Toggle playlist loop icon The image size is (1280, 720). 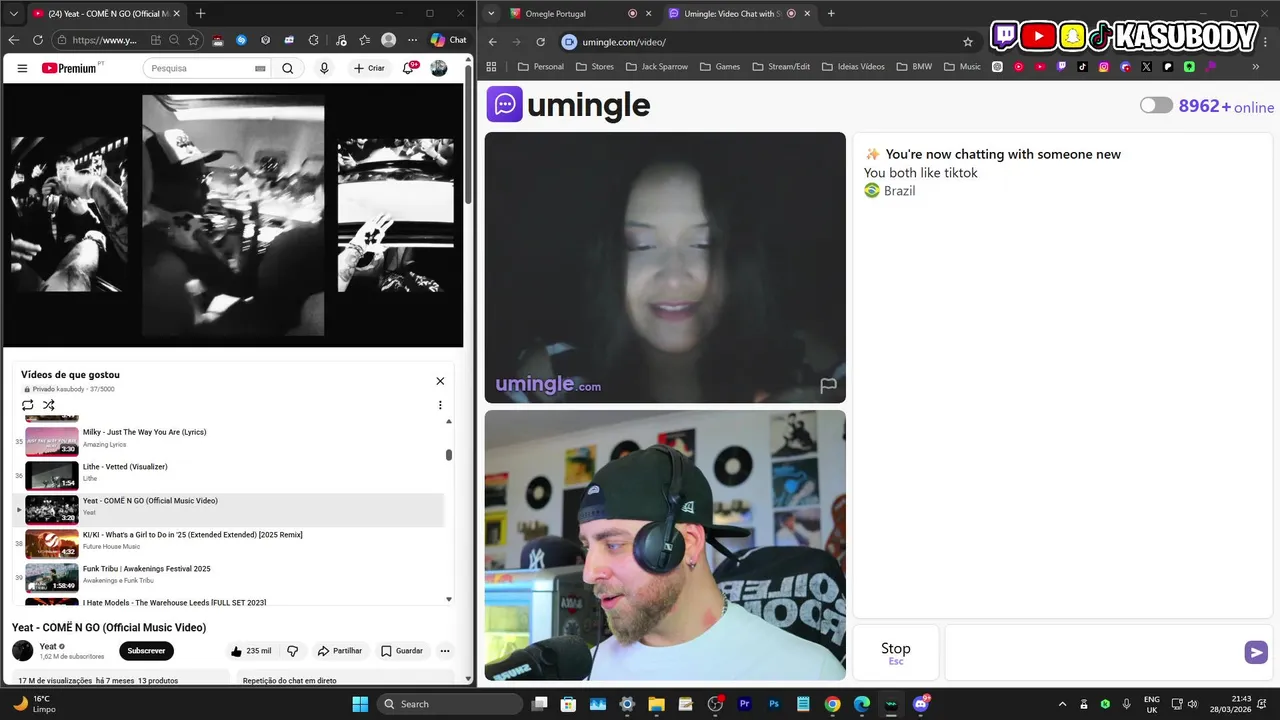pos(28,405)
